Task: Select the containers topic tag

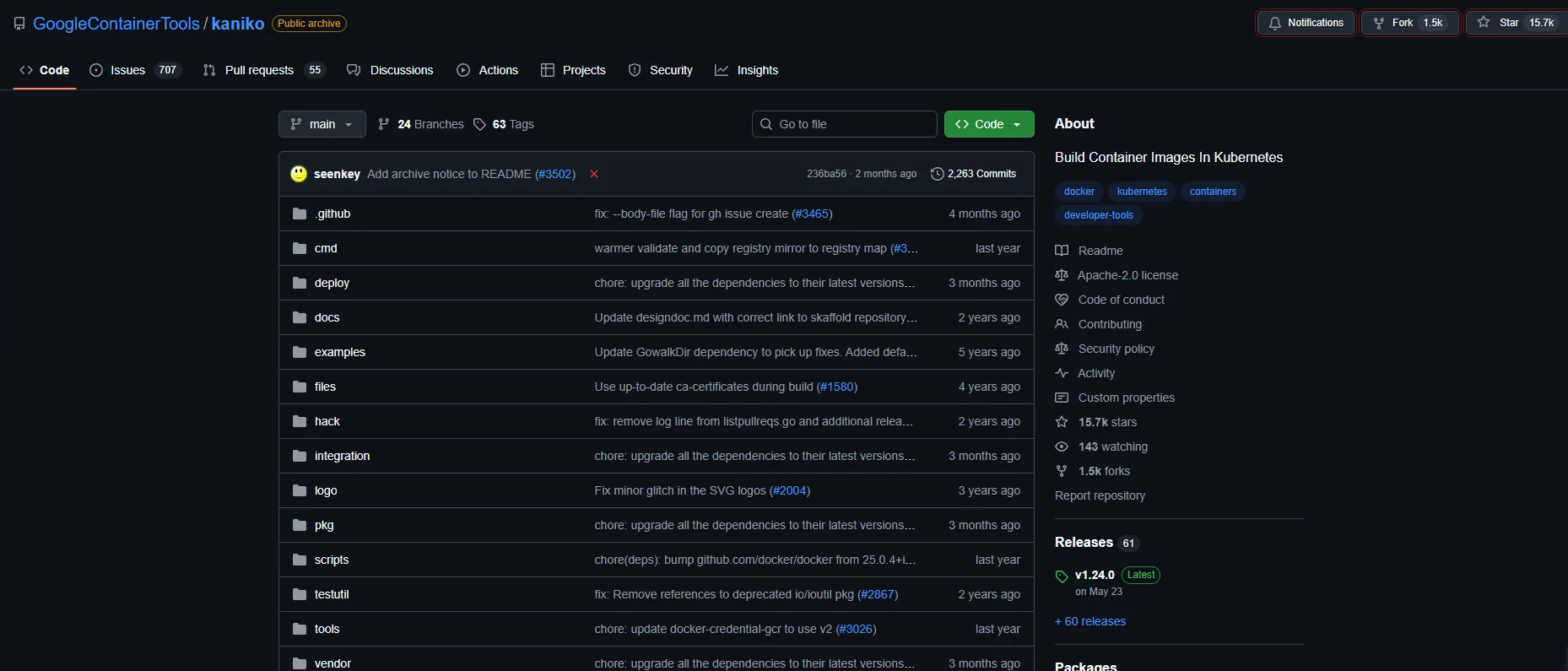Action: [x=1213, y=192]
